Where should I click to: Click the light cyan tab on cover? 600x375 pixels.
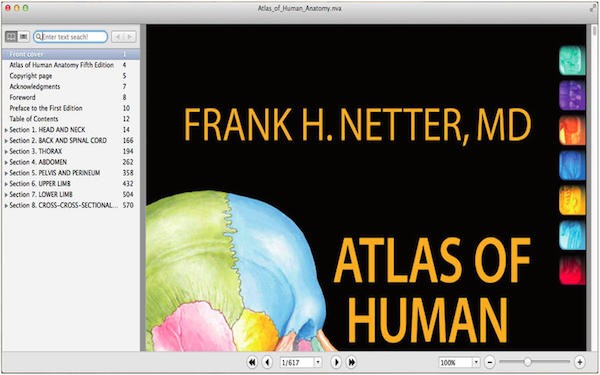tap(572, 235)
